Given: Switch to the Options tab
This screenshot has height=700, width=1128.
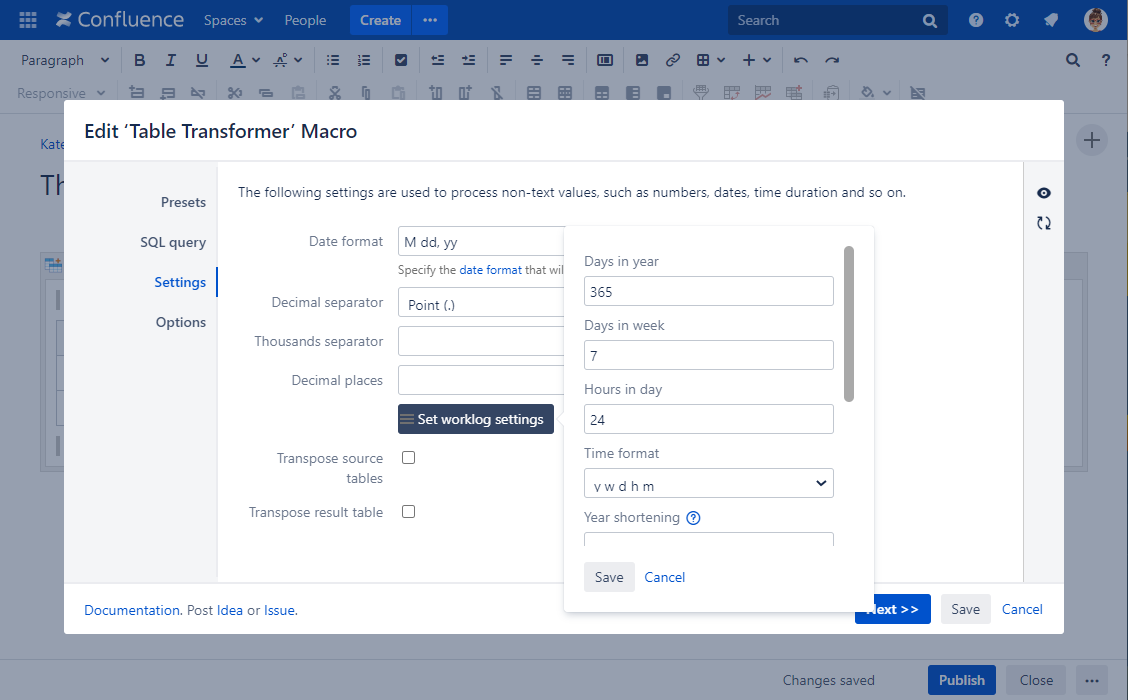Looking at the screenshot, I should click(x=181, y=322).
